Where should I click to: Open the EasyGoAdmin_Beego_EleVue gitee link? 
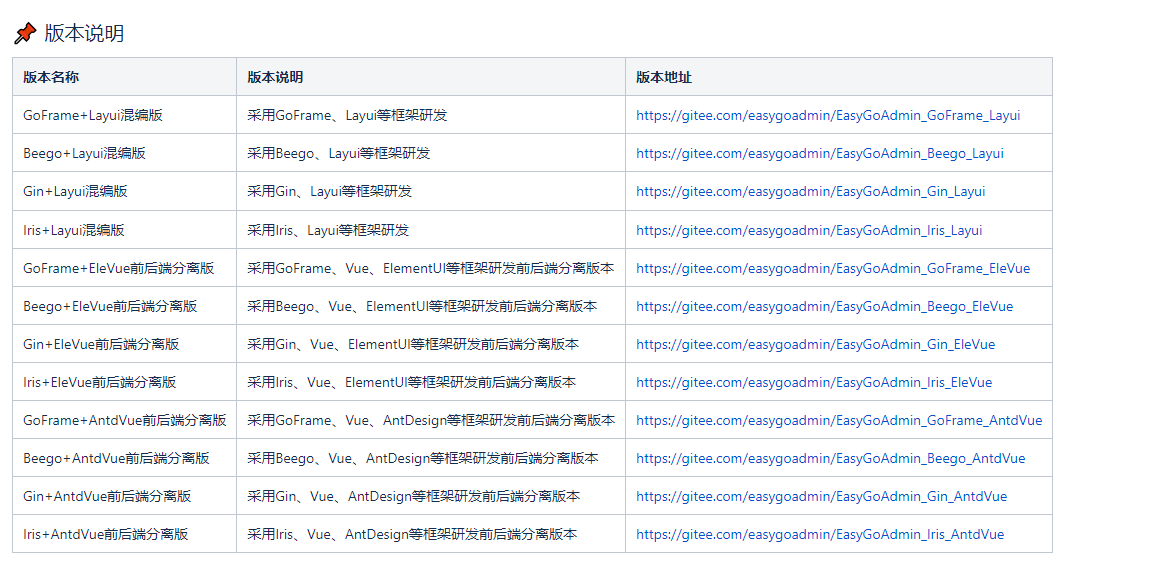pyautogui.click(x=824, y=306)
